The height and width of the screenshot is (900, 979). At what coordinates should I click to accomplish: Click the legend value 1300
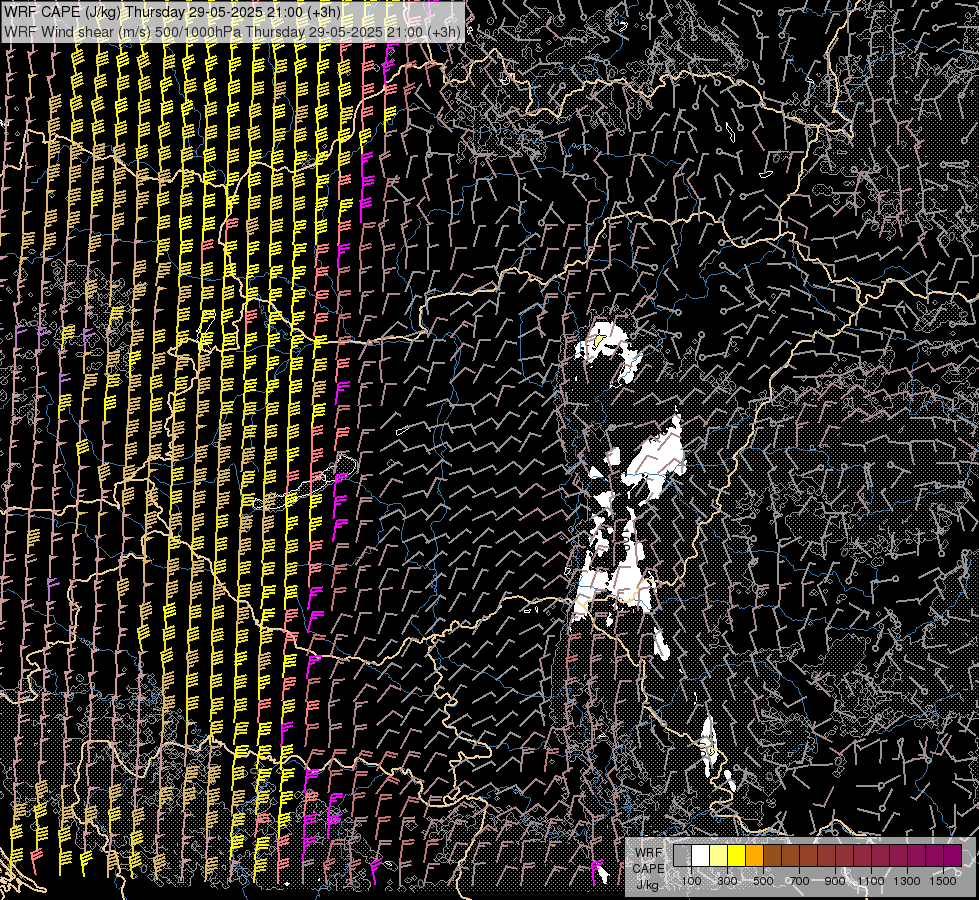pyautogui.click(x=907, y=881)
